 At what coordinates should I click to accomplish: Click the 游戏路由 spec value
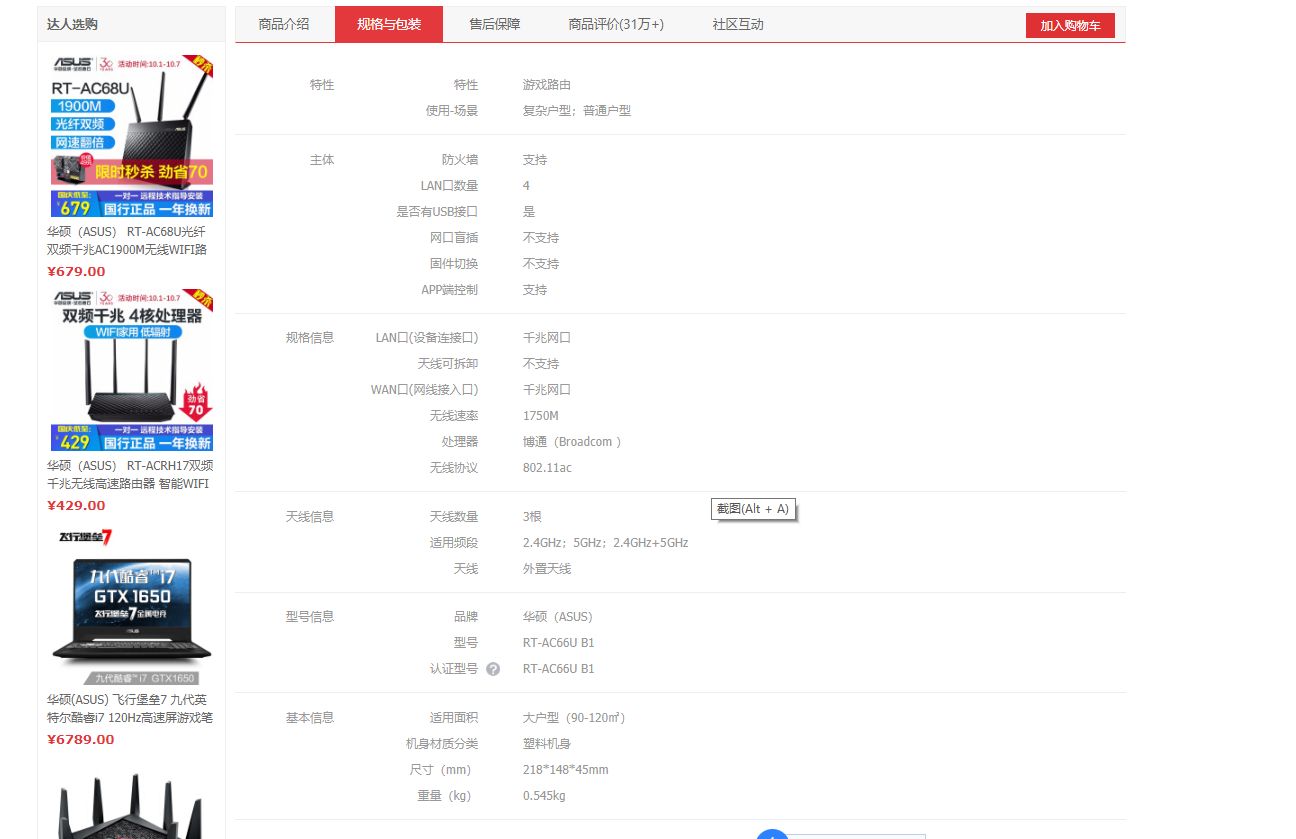click(547, 85)
